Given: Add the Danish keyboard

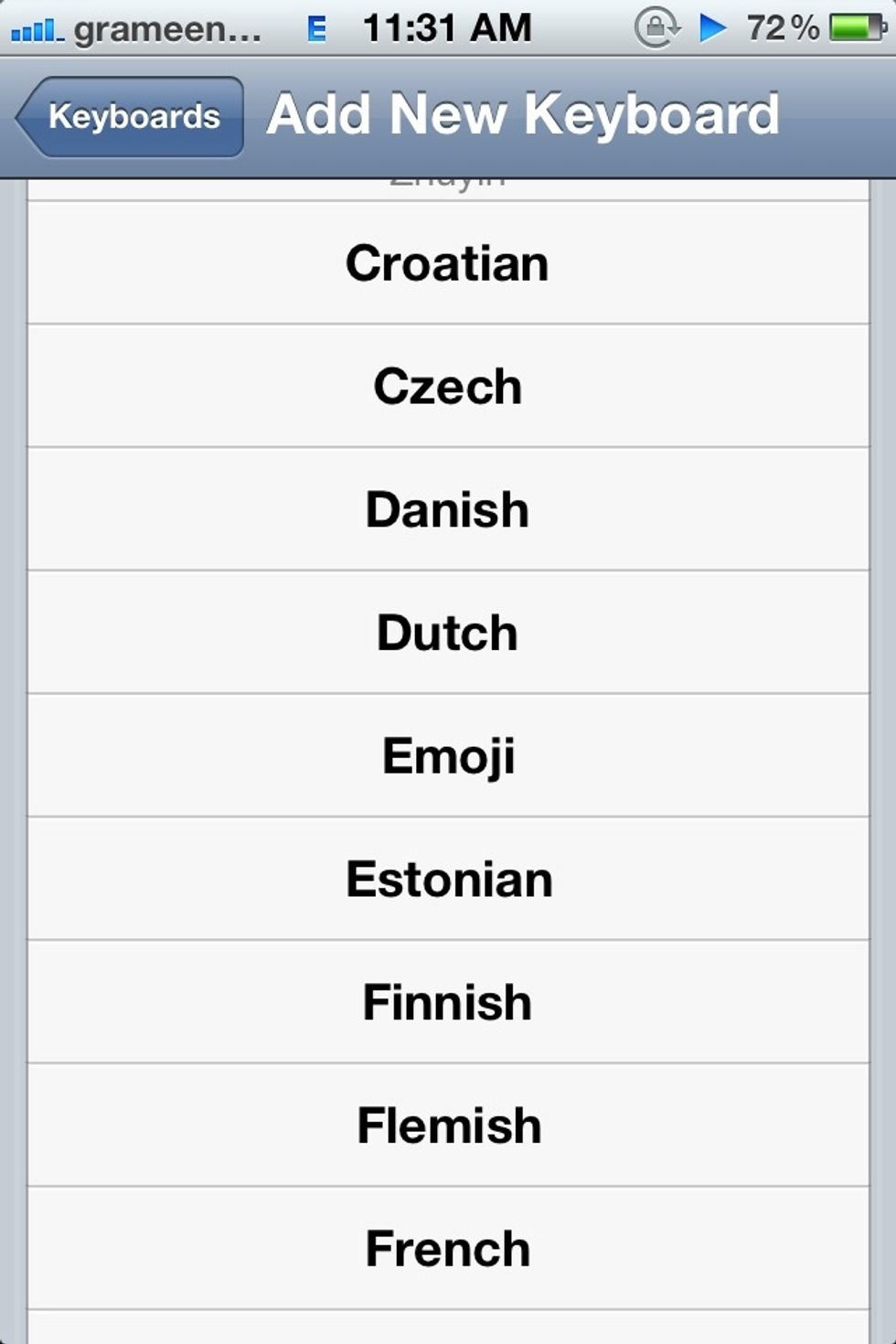Looking at the screenshot, I should (x=448, y=509).
